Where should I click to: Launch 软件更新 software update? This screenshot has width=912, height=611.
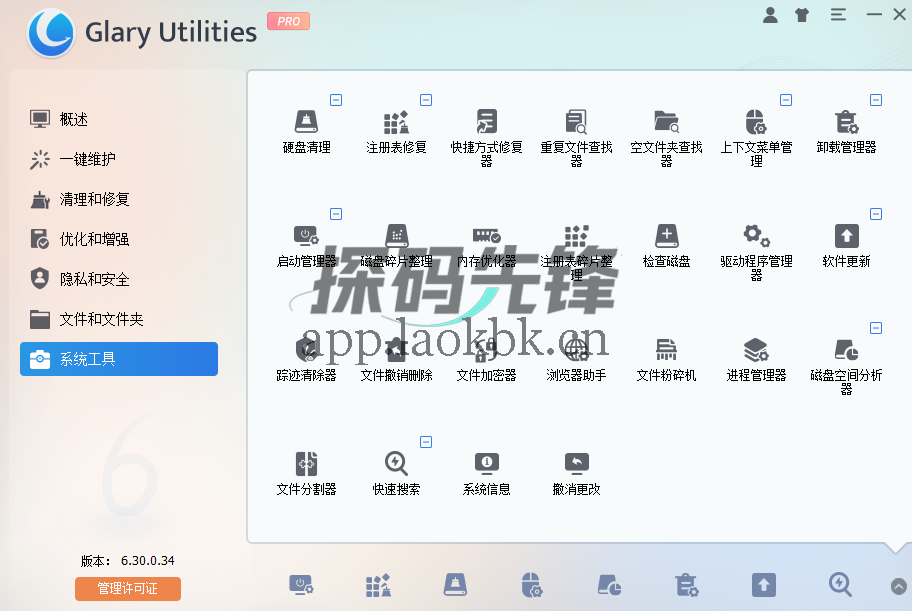(846, 246)
